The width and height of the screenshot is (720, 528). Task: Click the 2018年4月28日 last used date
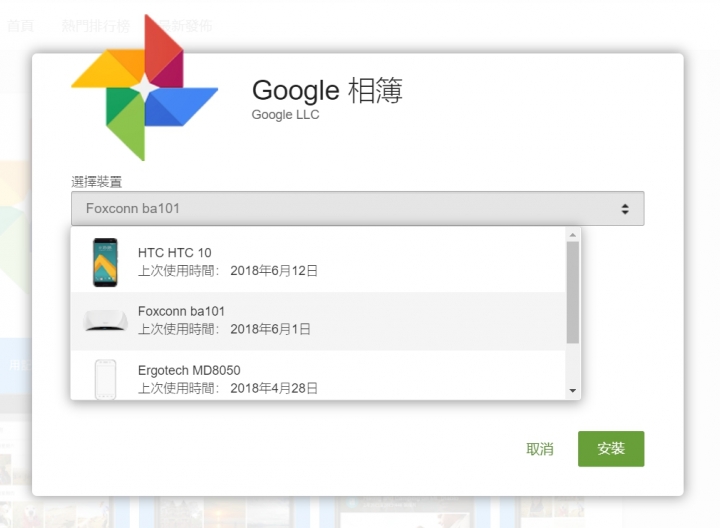[274, 388]
